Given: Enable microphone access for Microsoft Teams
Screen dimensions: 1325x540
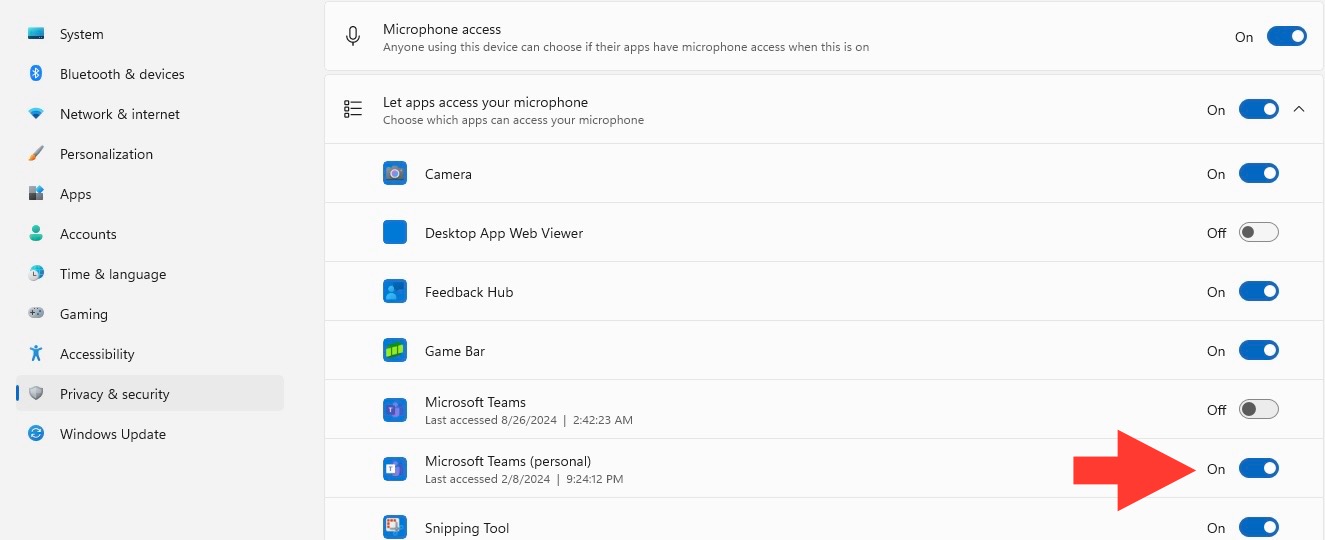Looking at the screenshot, I should click(x=1259, y=409).
